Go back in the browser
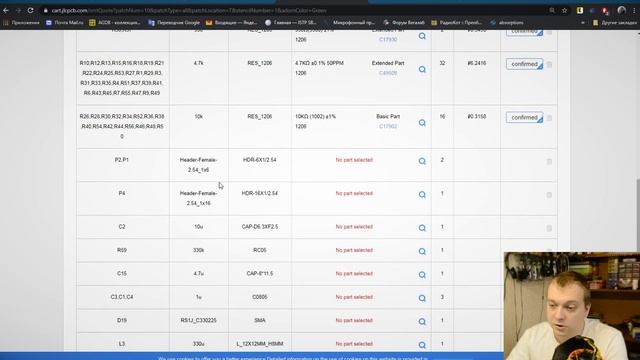Screen dimensions: 640x360 [6, 10]
